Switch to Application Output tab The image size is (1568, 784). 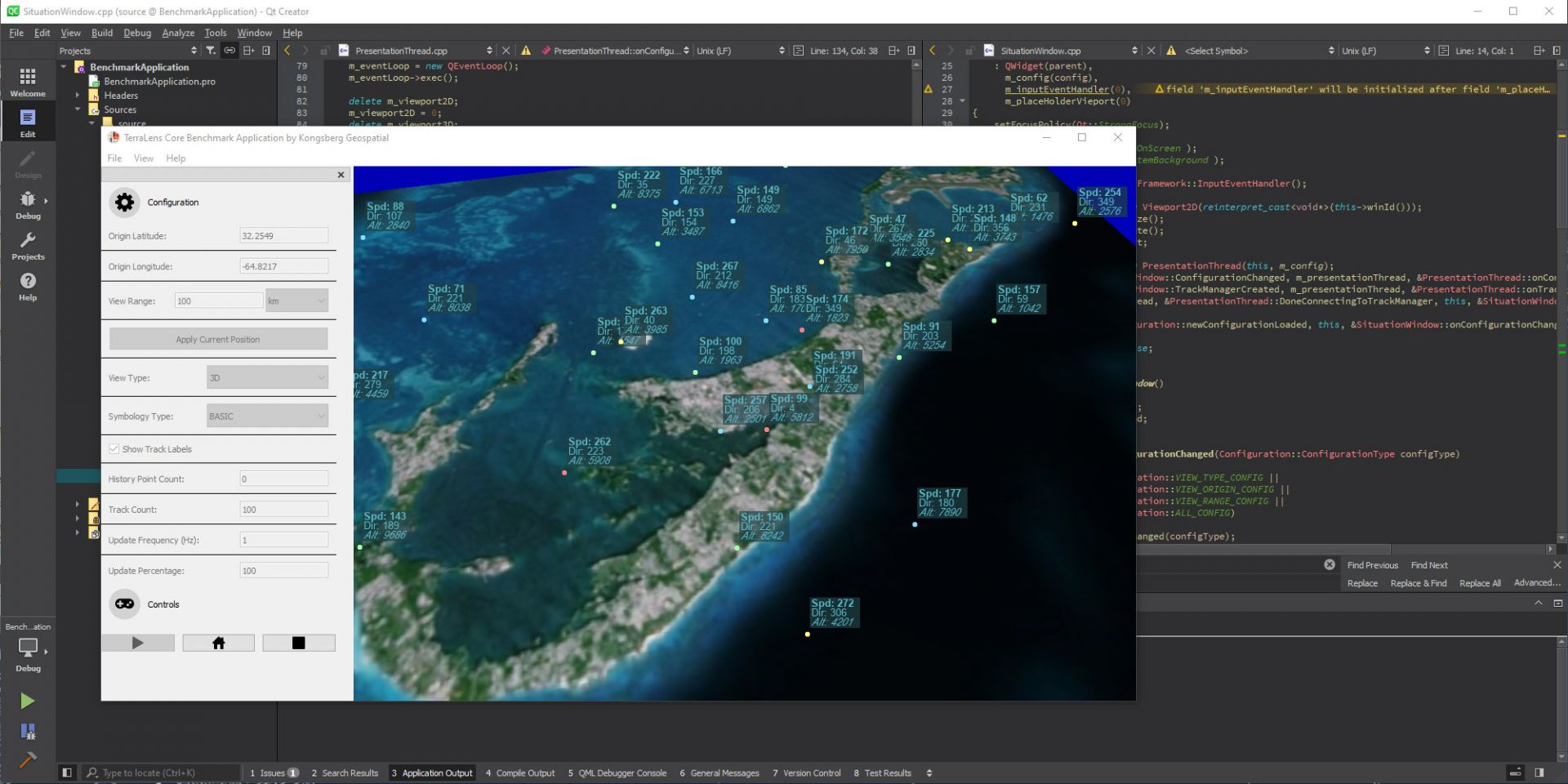point(432,773)
